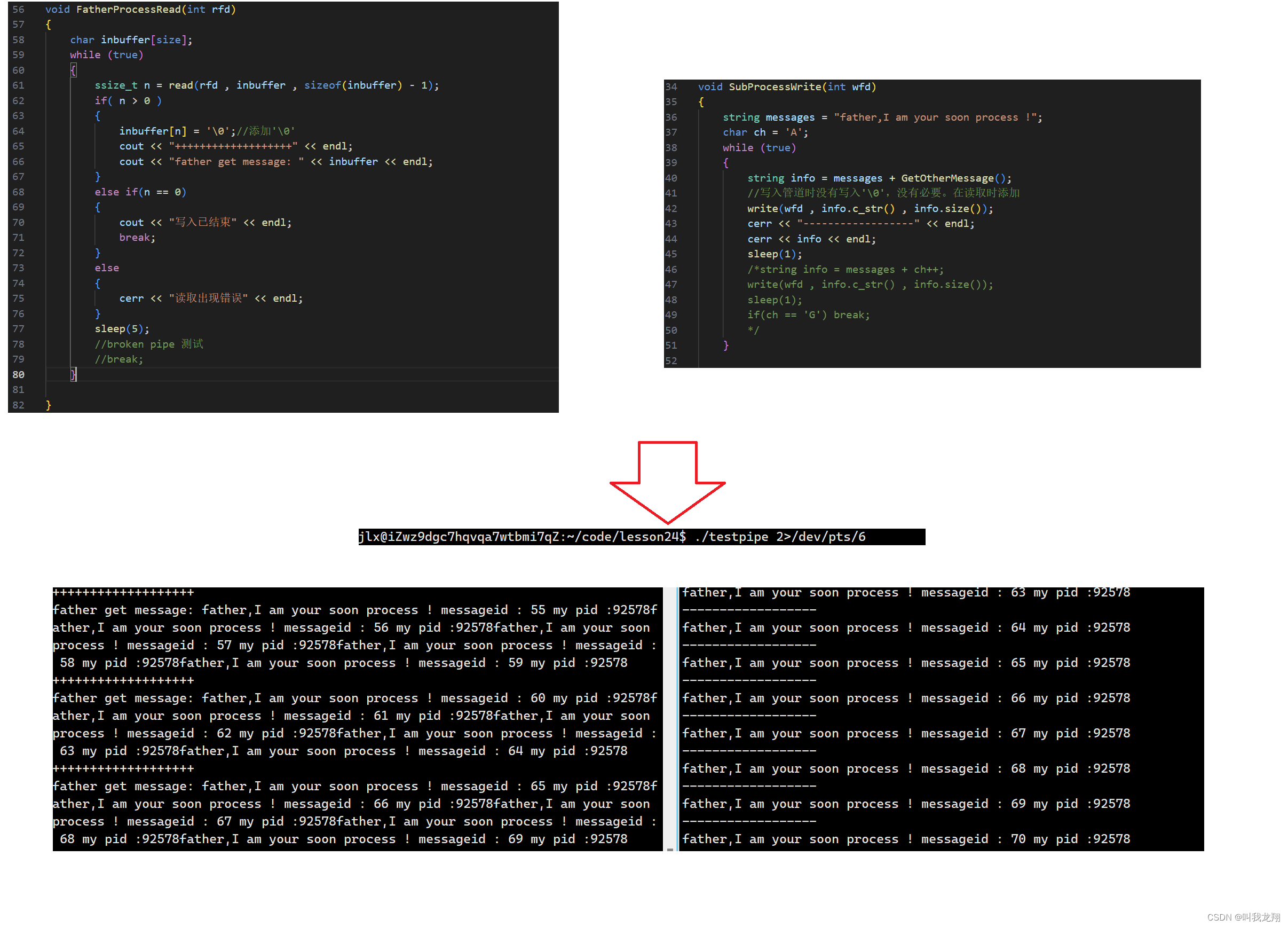1288x927 pixels.
Task: Click the inbuffer[n] = '\0' assignment line
Action: (207, 131)
